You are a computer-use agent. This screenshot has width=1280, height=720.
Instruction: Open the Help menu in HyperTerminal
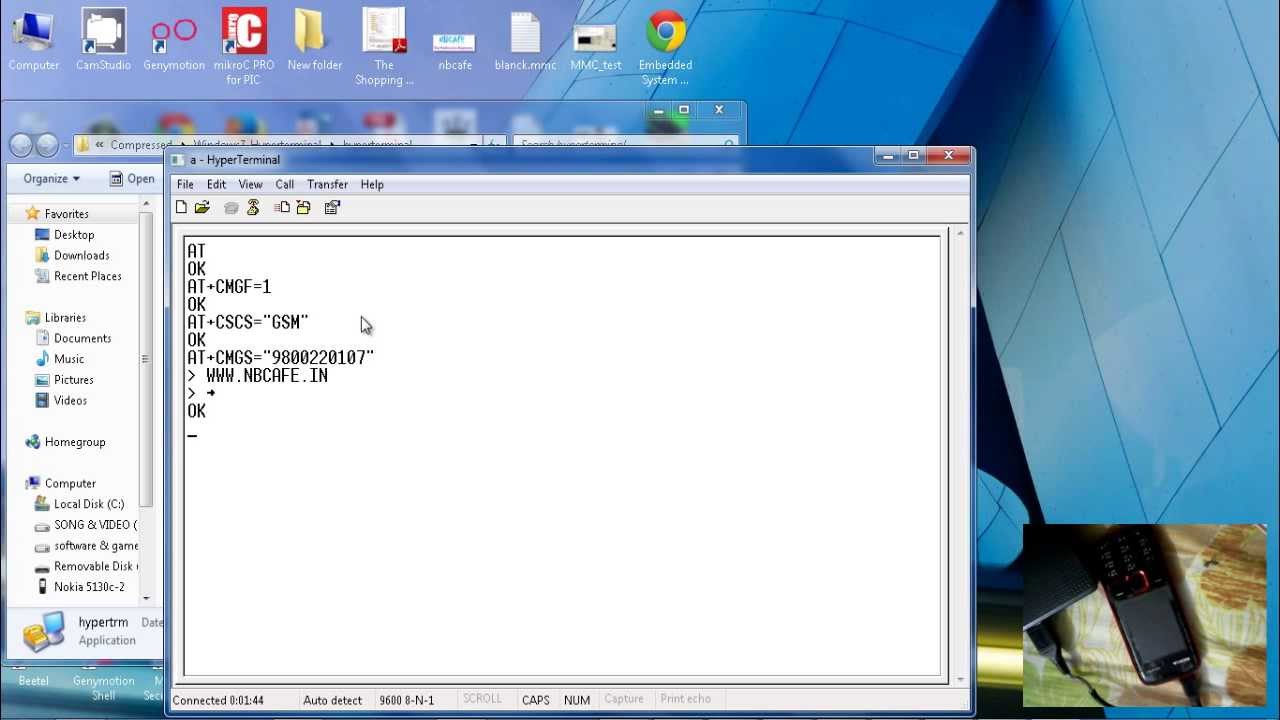[372, 184]
